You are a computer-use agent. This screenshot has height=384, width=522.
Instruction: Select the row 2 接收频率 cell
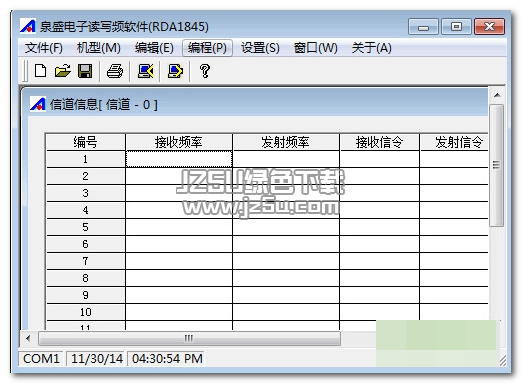179,176
